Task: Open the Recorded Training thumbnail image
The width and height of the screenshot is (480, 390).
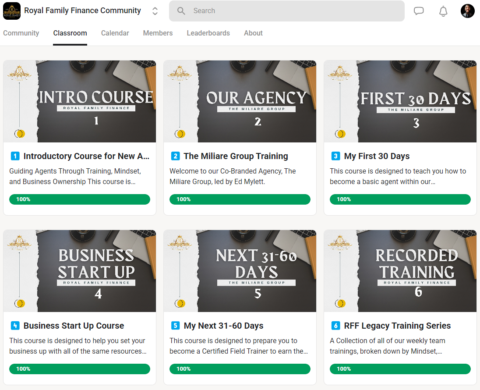Action: [x=400, y=271]
